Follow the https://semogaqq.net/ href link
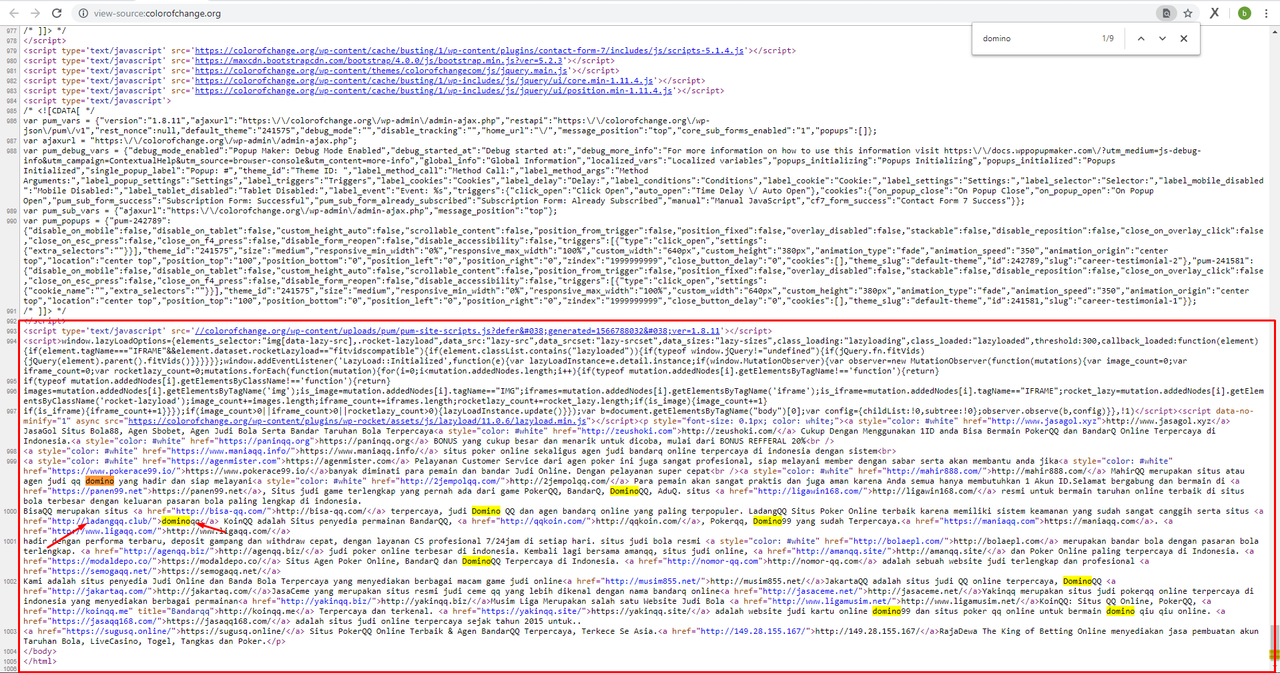 [101, 571]
